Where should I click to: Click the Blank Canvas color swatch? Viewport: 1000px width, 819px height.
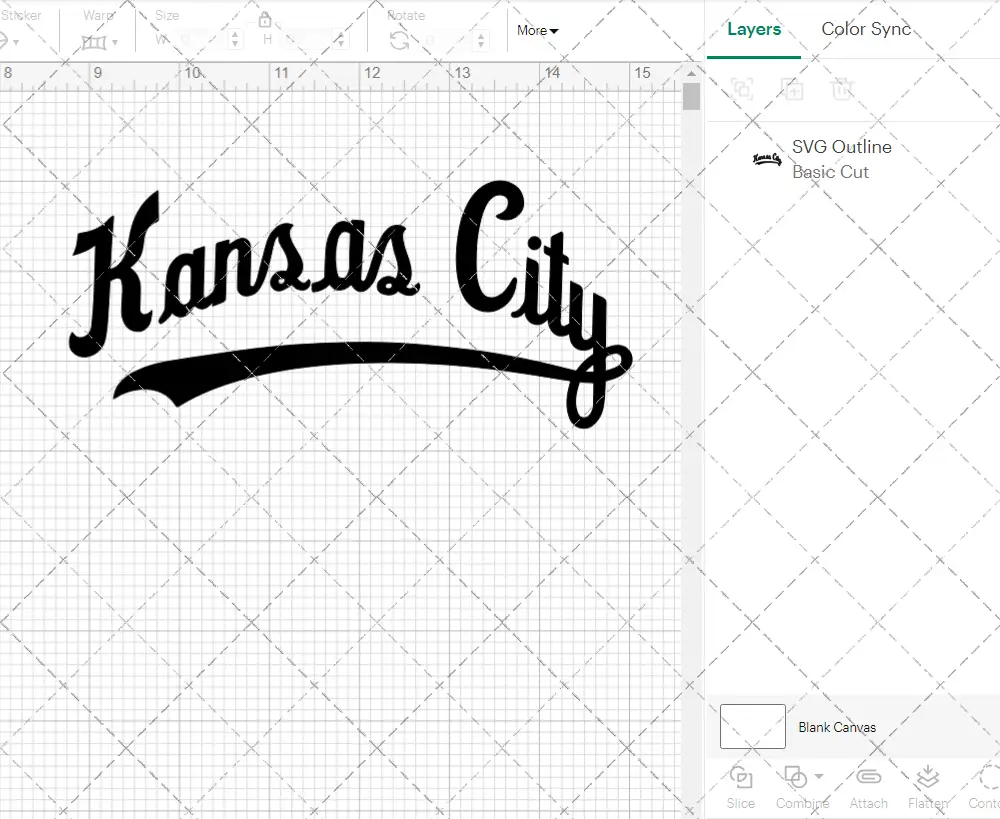(x=751, y=727)
